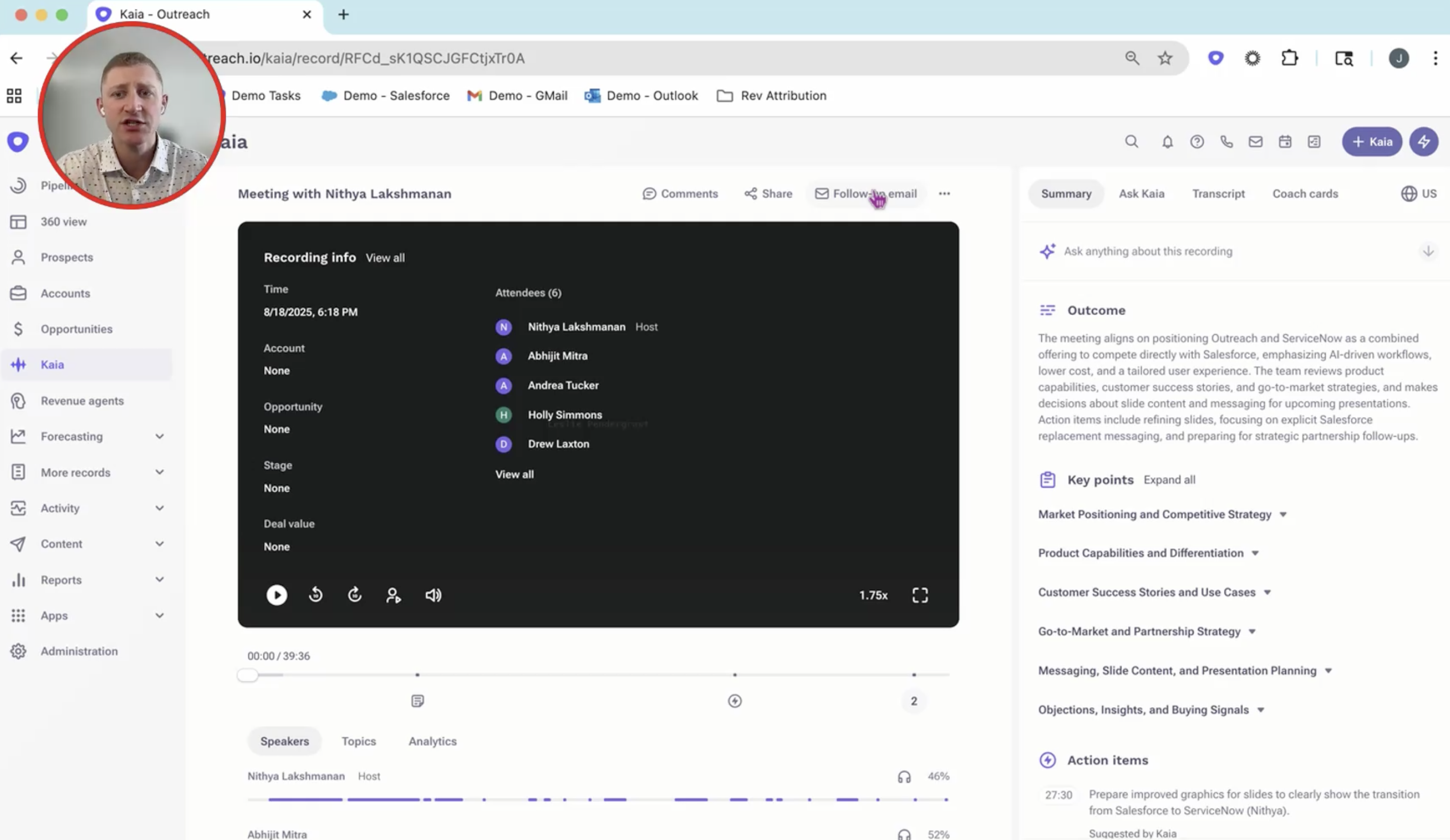Image resolution: width=1450 pixels, height=840 pixels.
Task: Open the notifications bell icon
Action: click(x=1167, y=142)
